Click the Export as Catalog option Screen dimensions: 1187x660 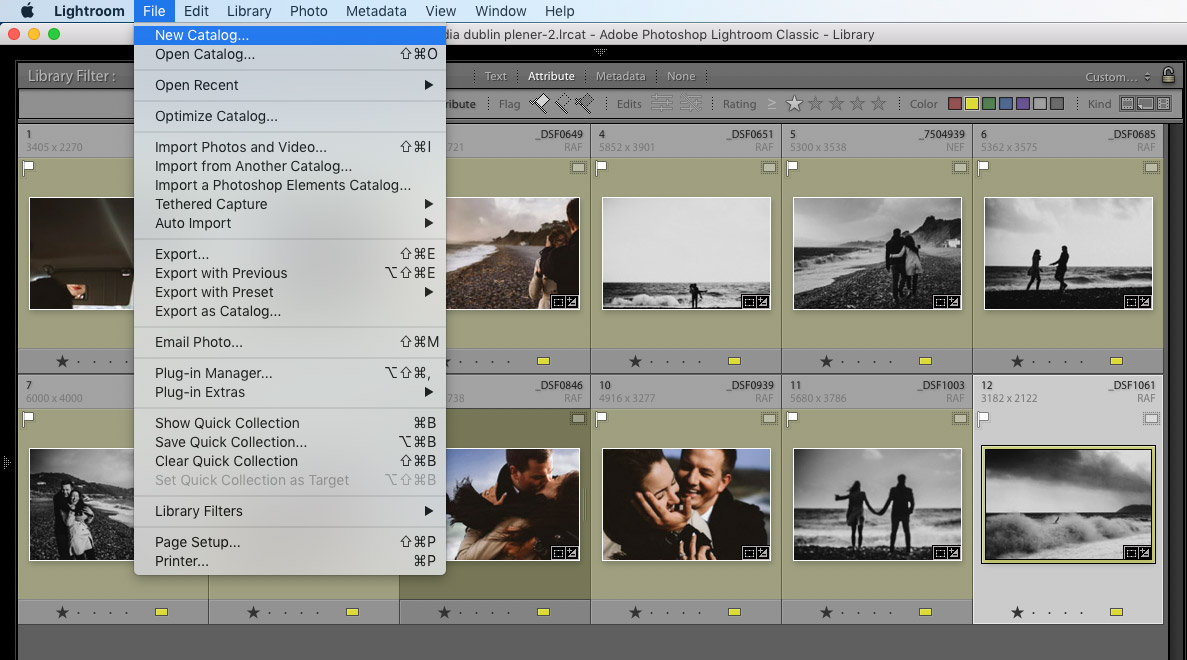point(218,311)
